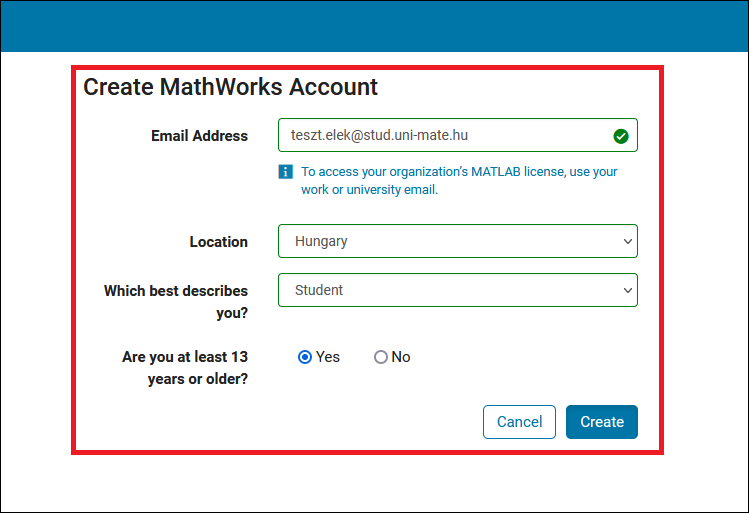Click the "Create MathWorks Account" heading
Viewport: 749px width, 513px height.
tap(230, 87)
